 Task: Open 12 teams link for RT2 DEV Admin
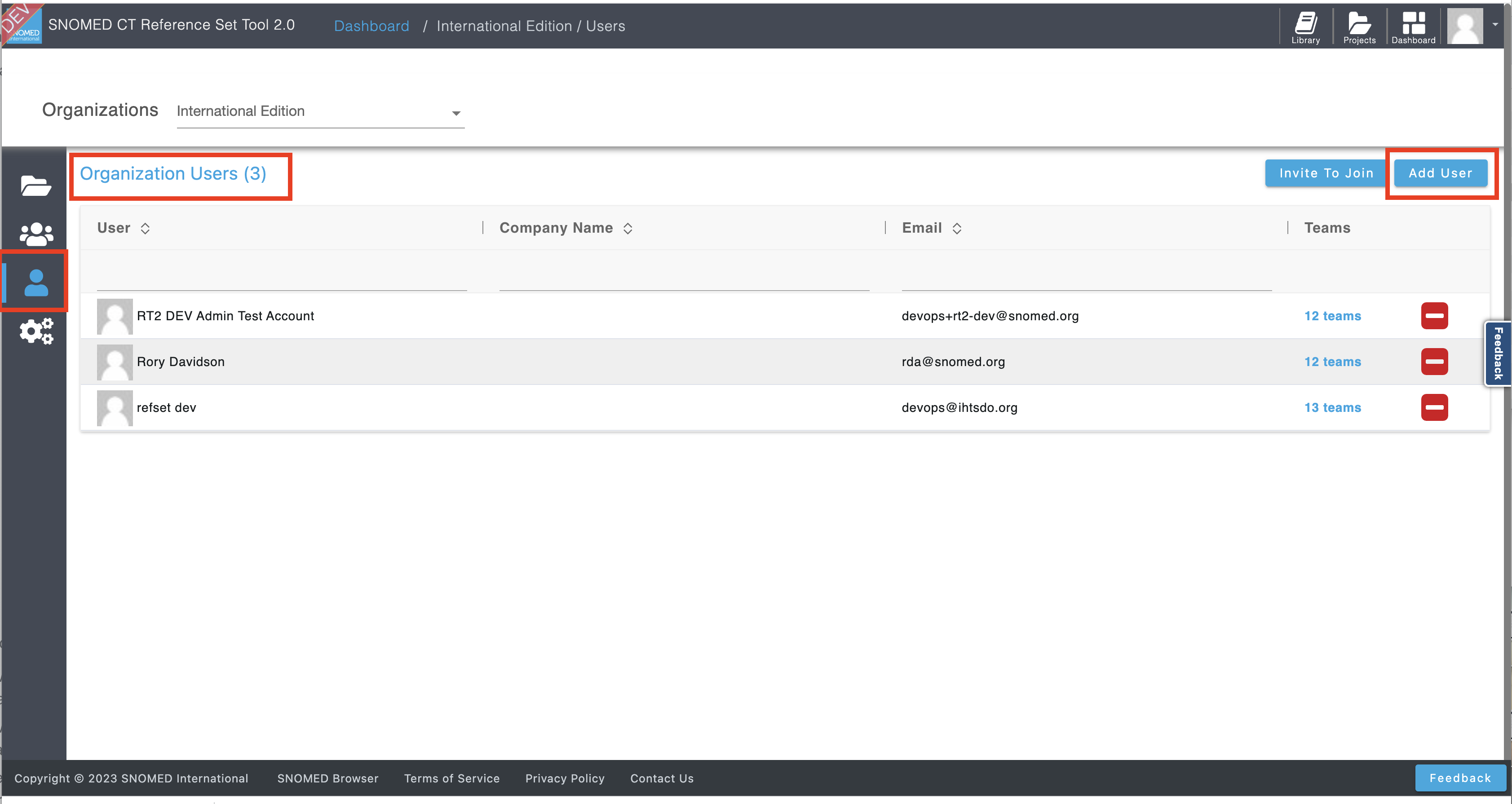(1332, 316)
